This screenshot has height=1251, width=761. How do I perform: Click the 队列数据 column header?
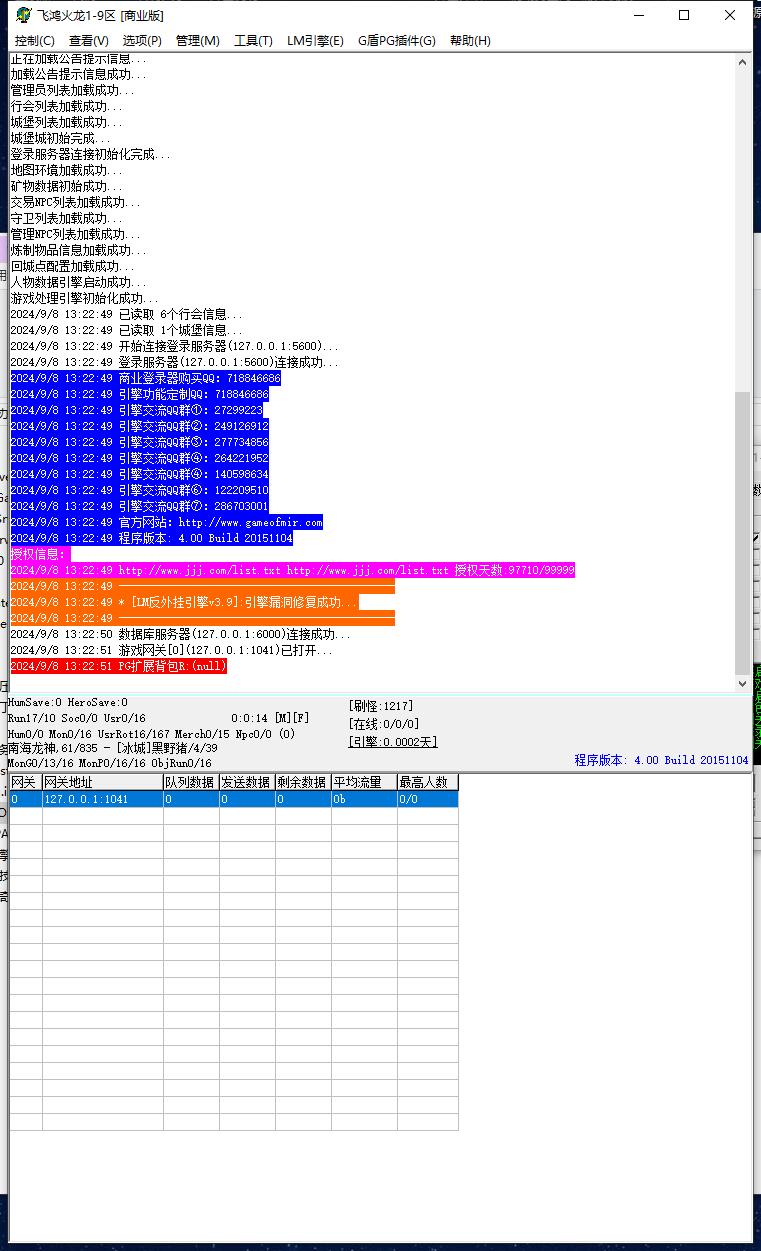191,783
